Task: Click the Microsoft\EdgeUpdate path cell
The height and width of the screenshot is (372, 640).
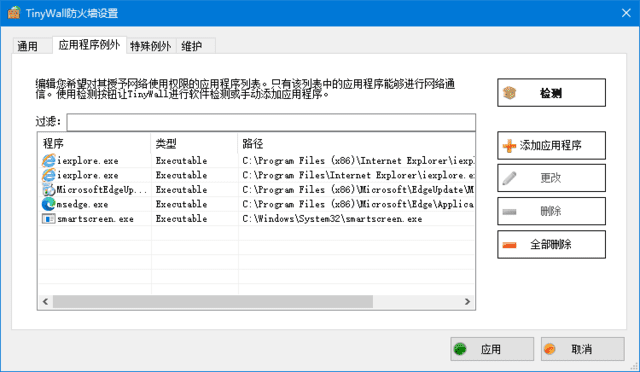Action: [358, 189]
